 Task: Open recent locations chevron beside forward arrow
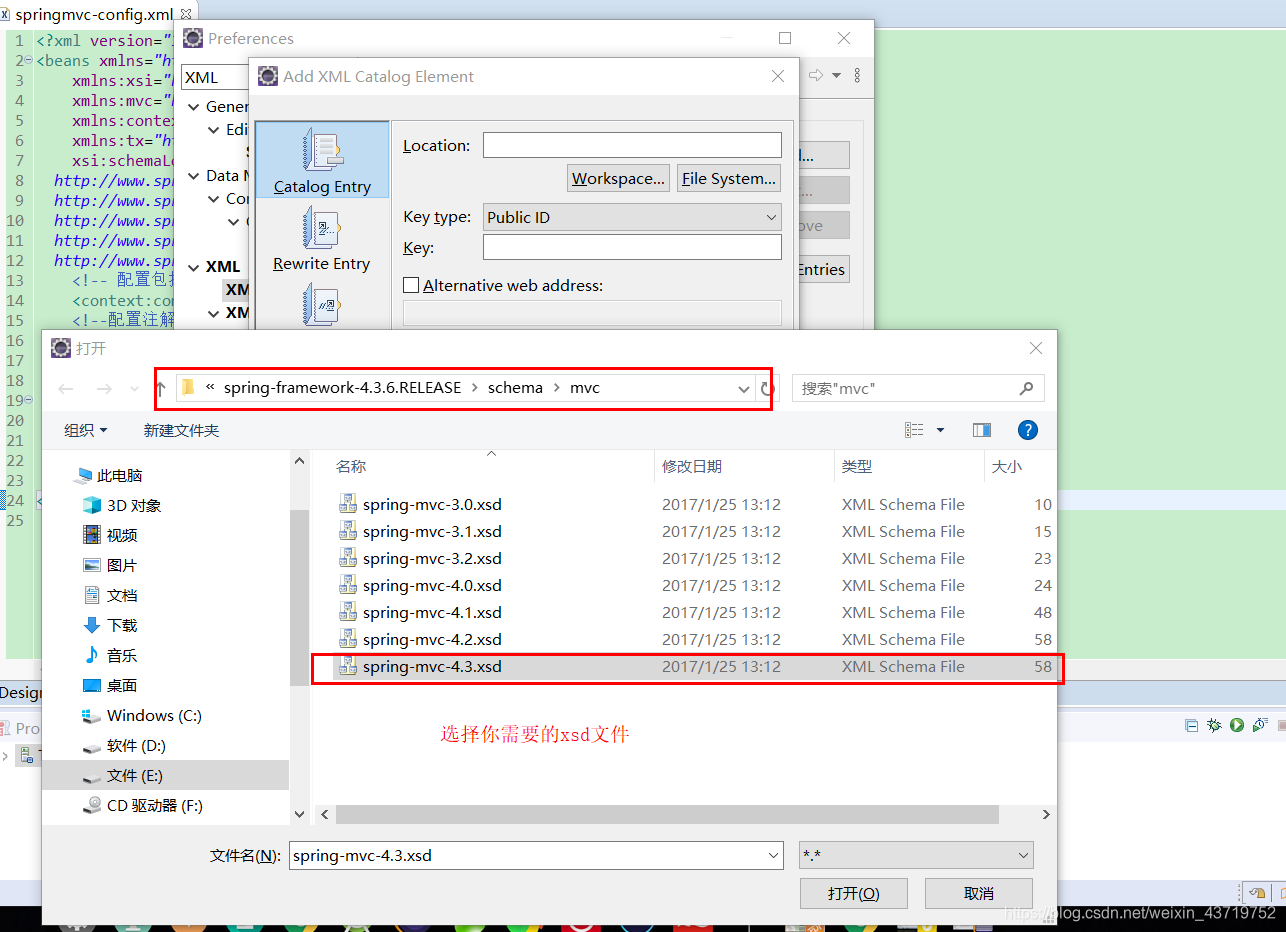pos(134,389)
